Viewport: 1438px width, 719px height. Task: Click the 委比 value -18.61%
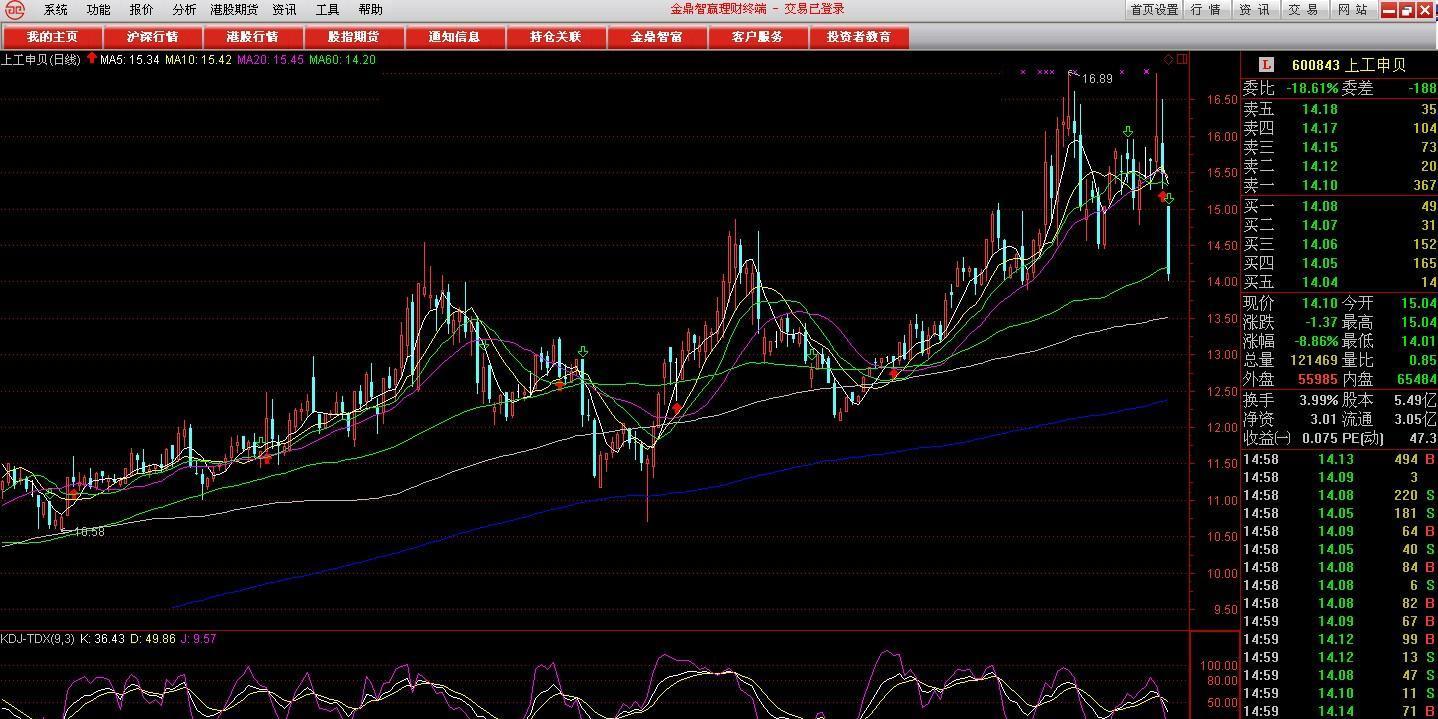(1312, 88)
